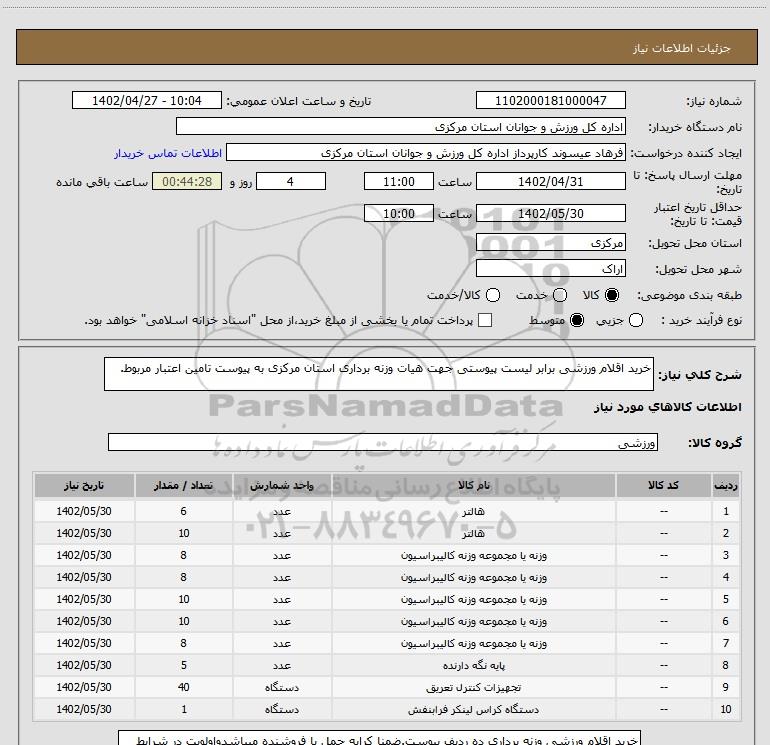Click quantity 5 in row 8

tap(184, 665)
